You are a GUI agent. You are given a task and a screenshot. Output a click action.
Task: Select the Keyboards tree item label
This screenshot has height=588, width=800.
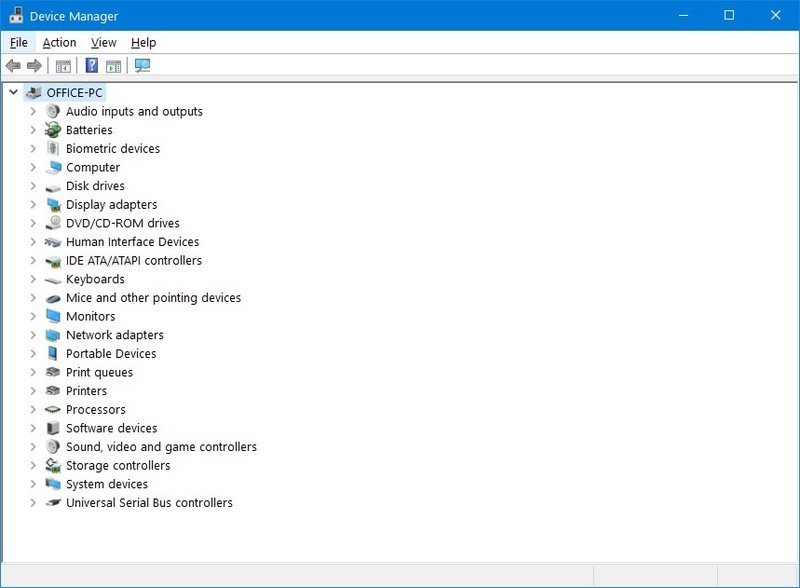pyautogui.click(x=95, y=279)
